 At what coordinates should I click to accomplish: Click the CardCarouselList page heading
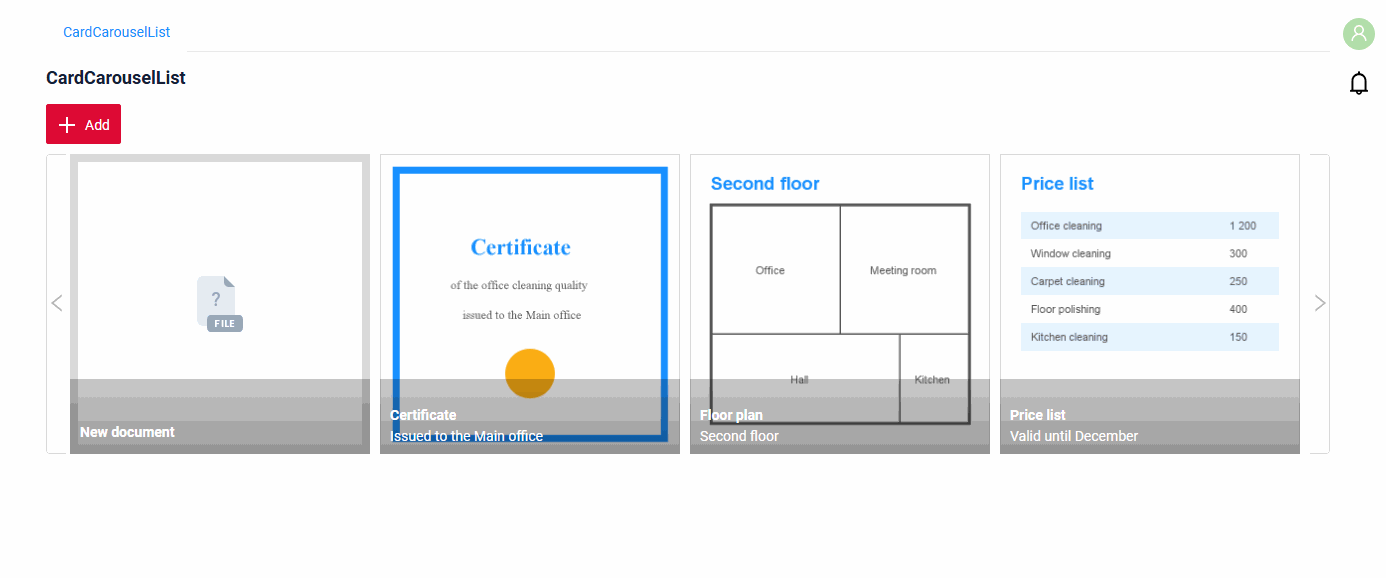(116, 78)
